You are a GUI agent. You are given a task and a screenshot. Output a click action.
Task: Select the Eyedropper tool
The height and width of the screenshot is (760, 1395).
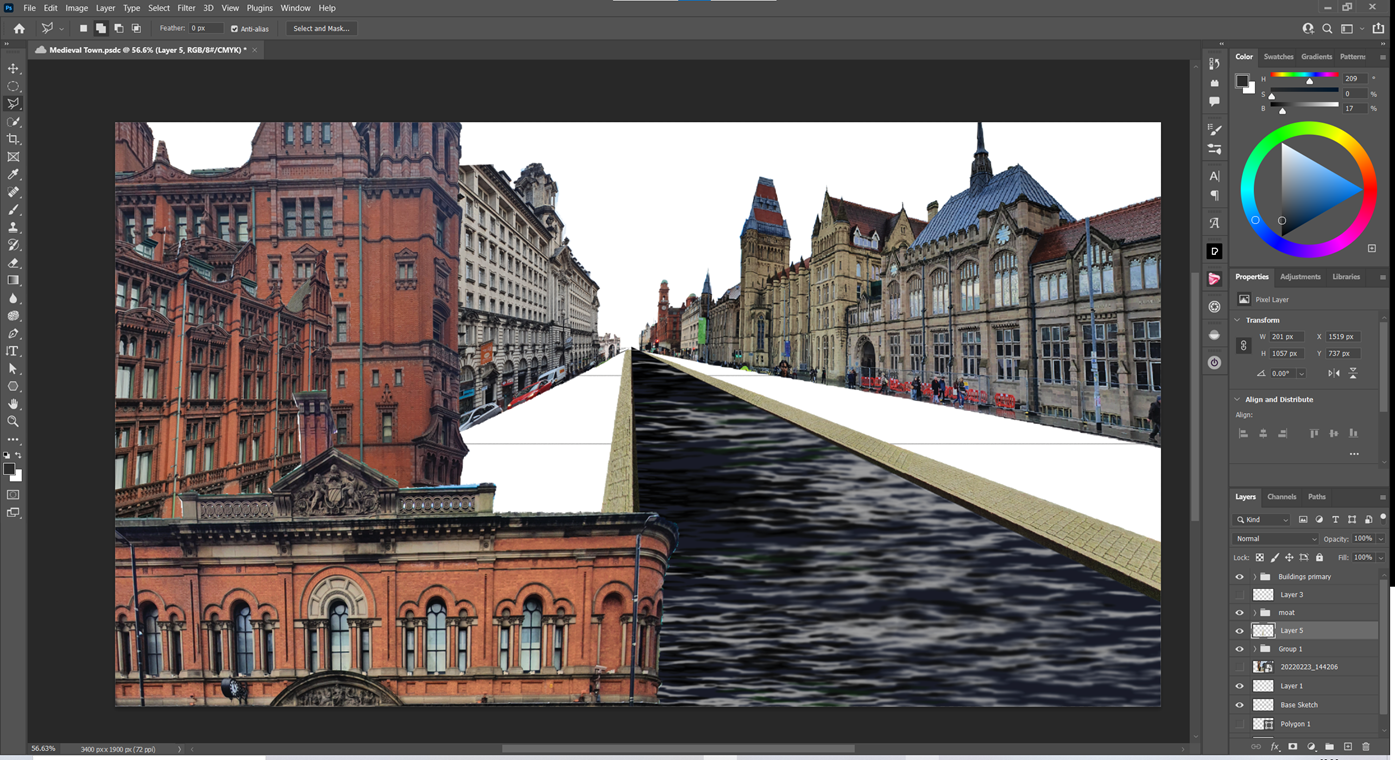[x=13, y=175]
